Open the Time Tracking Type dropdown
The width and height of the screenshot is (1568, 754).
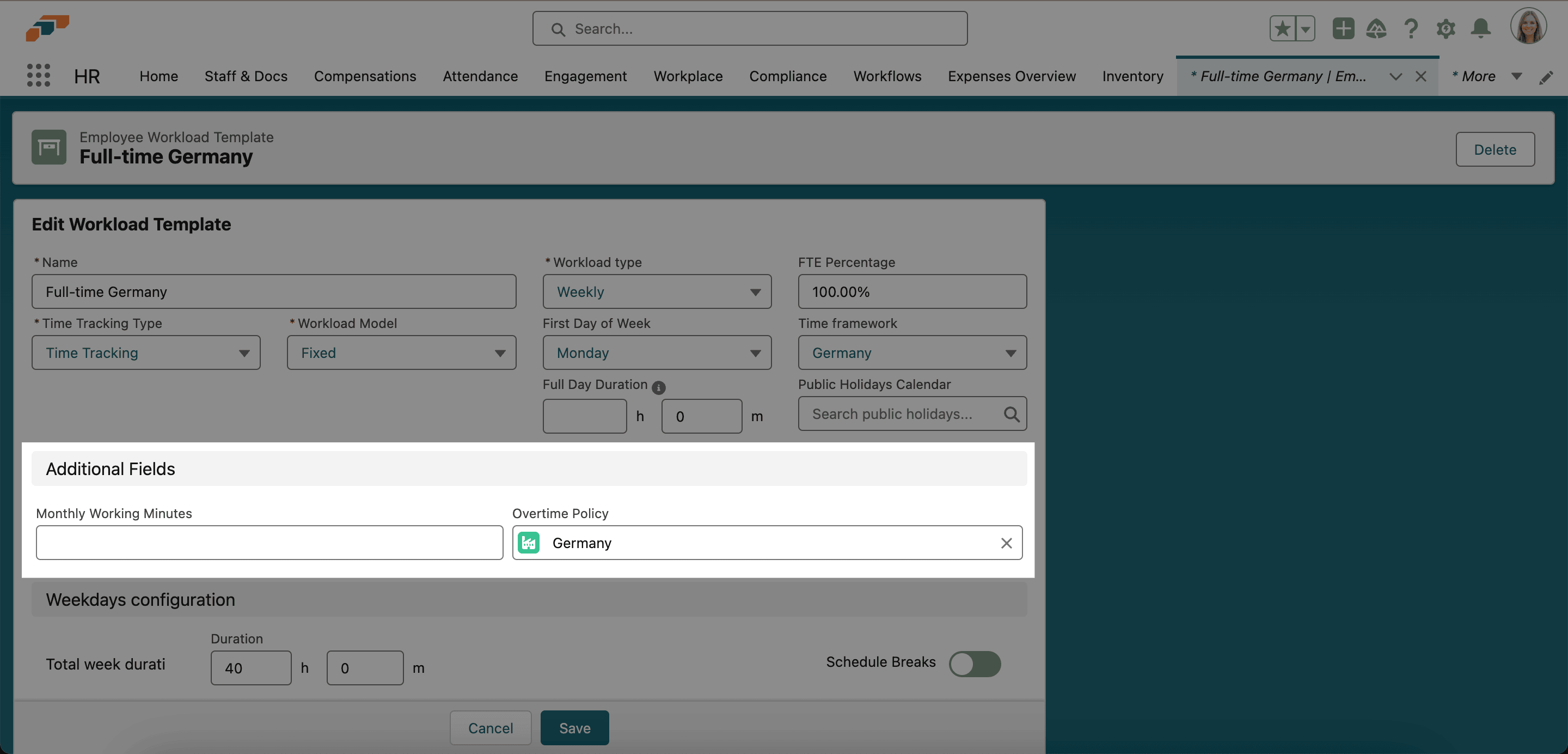tap(146, 352)
